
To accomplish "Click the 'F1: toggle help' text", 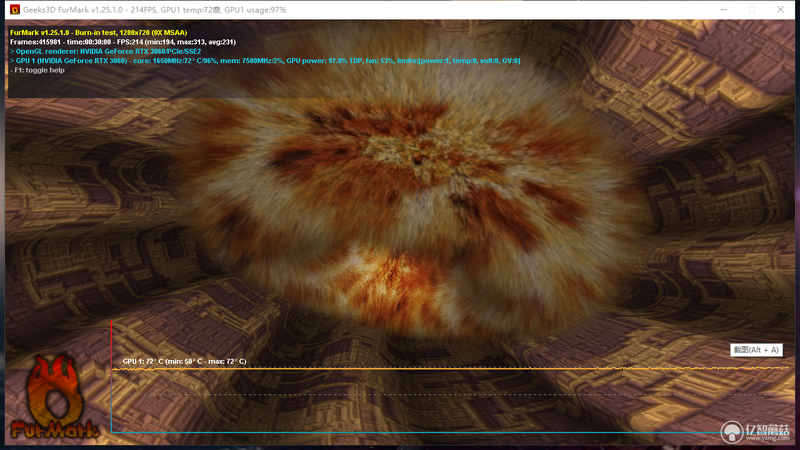I will coord(37,70).
